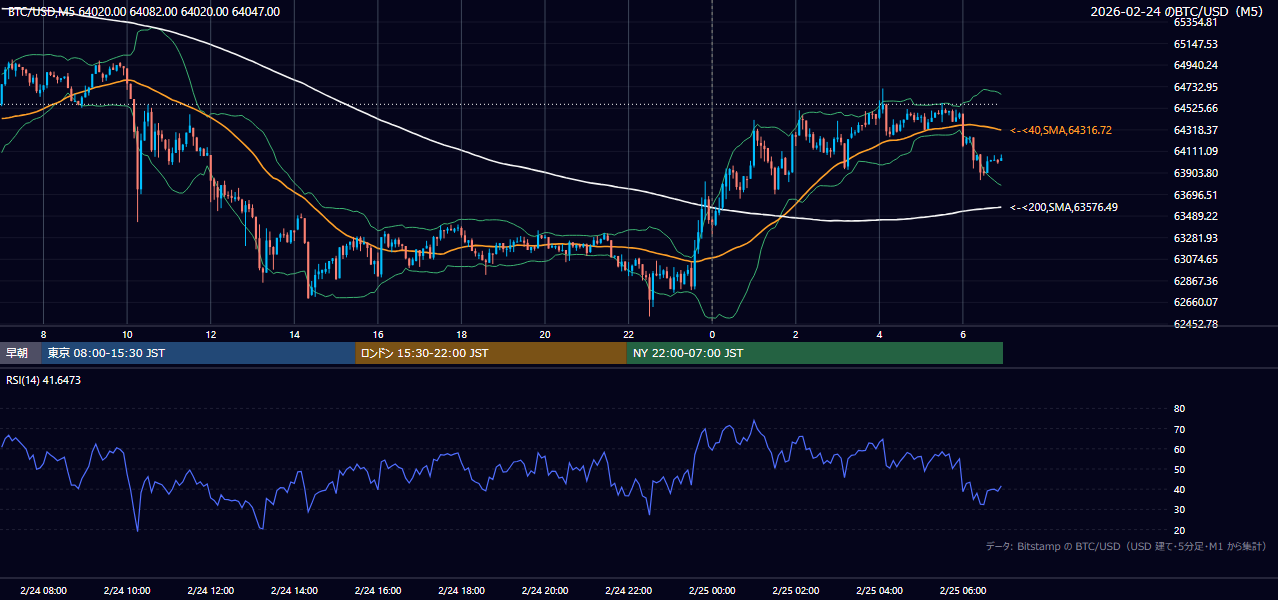
Task: Click RSI axis level 80
Action: (1180, 409)
